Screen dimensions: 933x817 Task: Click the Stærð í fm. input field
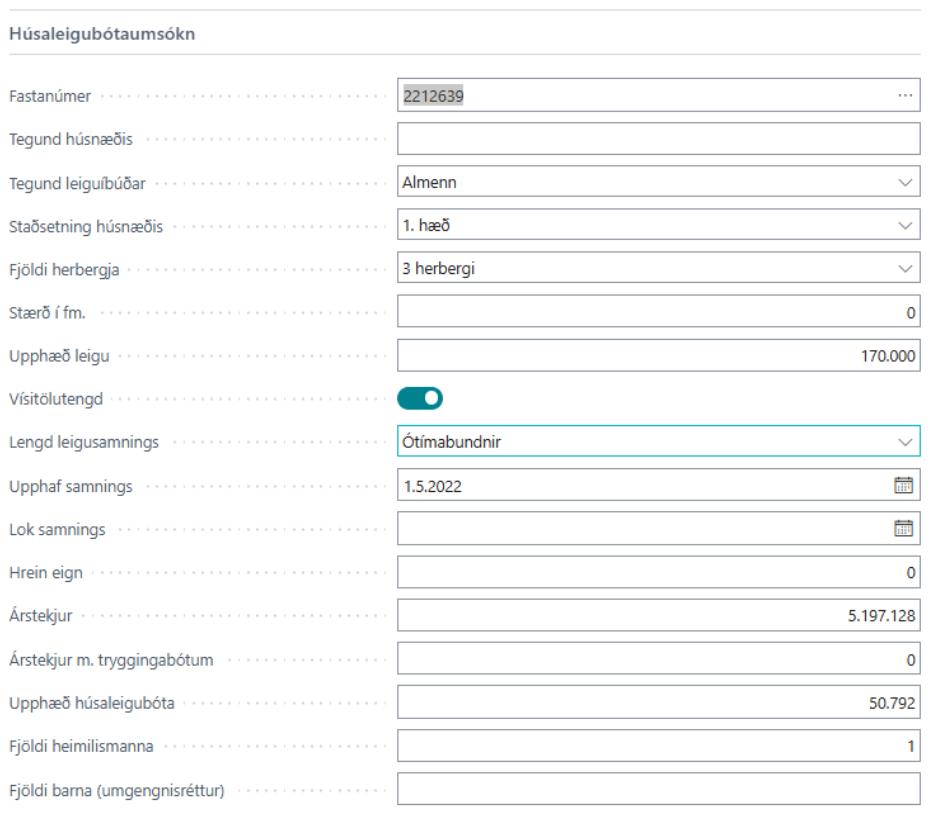[x=658, y=313]
